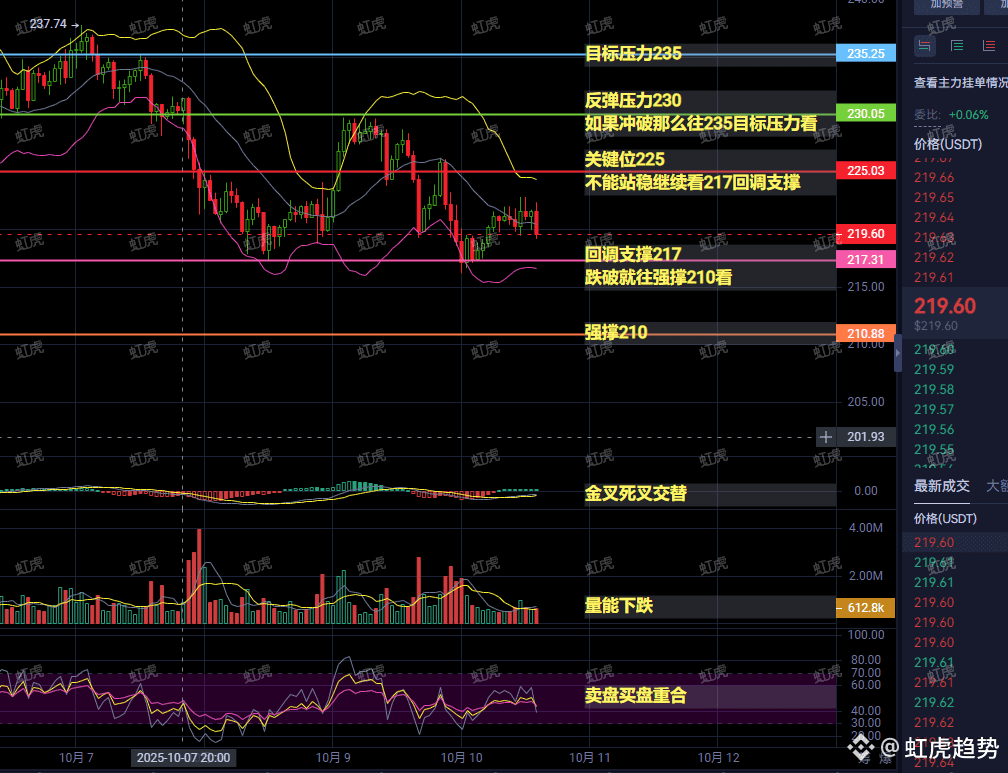
Task: Click the 2025-10-07 20:00 time marker
Action: pos(183,757)
